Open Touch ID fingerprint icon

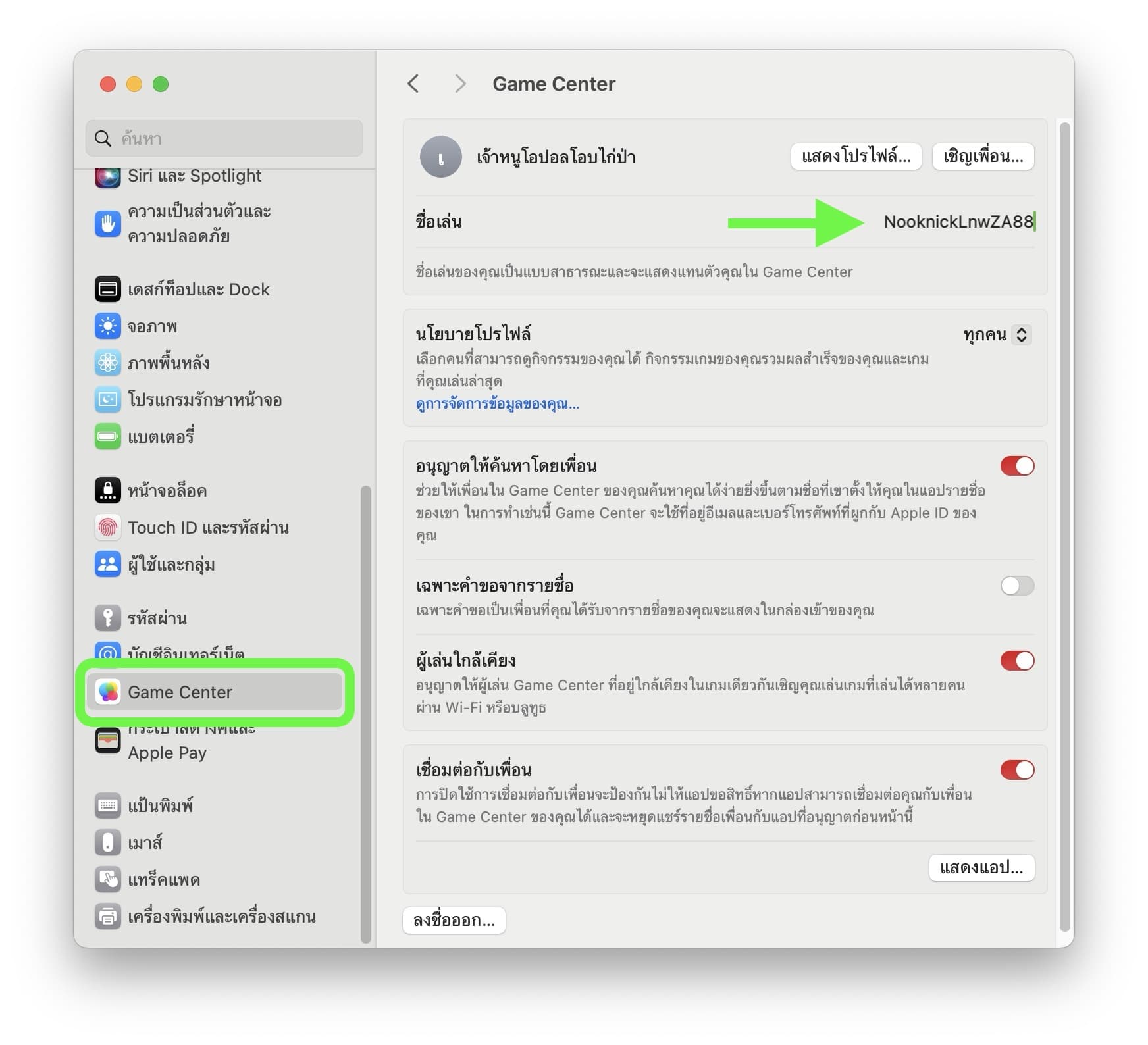(107, 527)
